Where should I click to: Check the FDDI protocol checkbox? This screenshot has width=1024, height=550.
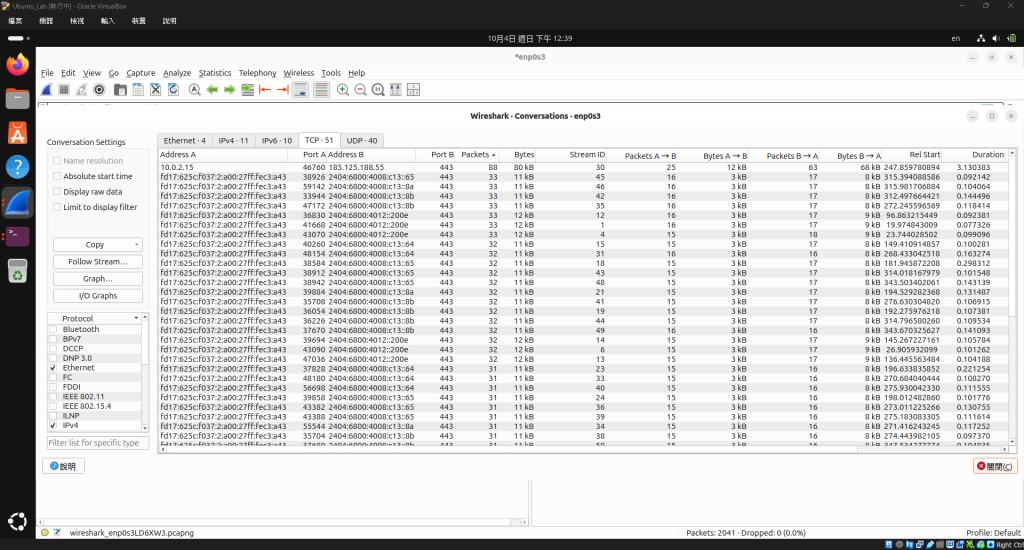pos(54,387)
